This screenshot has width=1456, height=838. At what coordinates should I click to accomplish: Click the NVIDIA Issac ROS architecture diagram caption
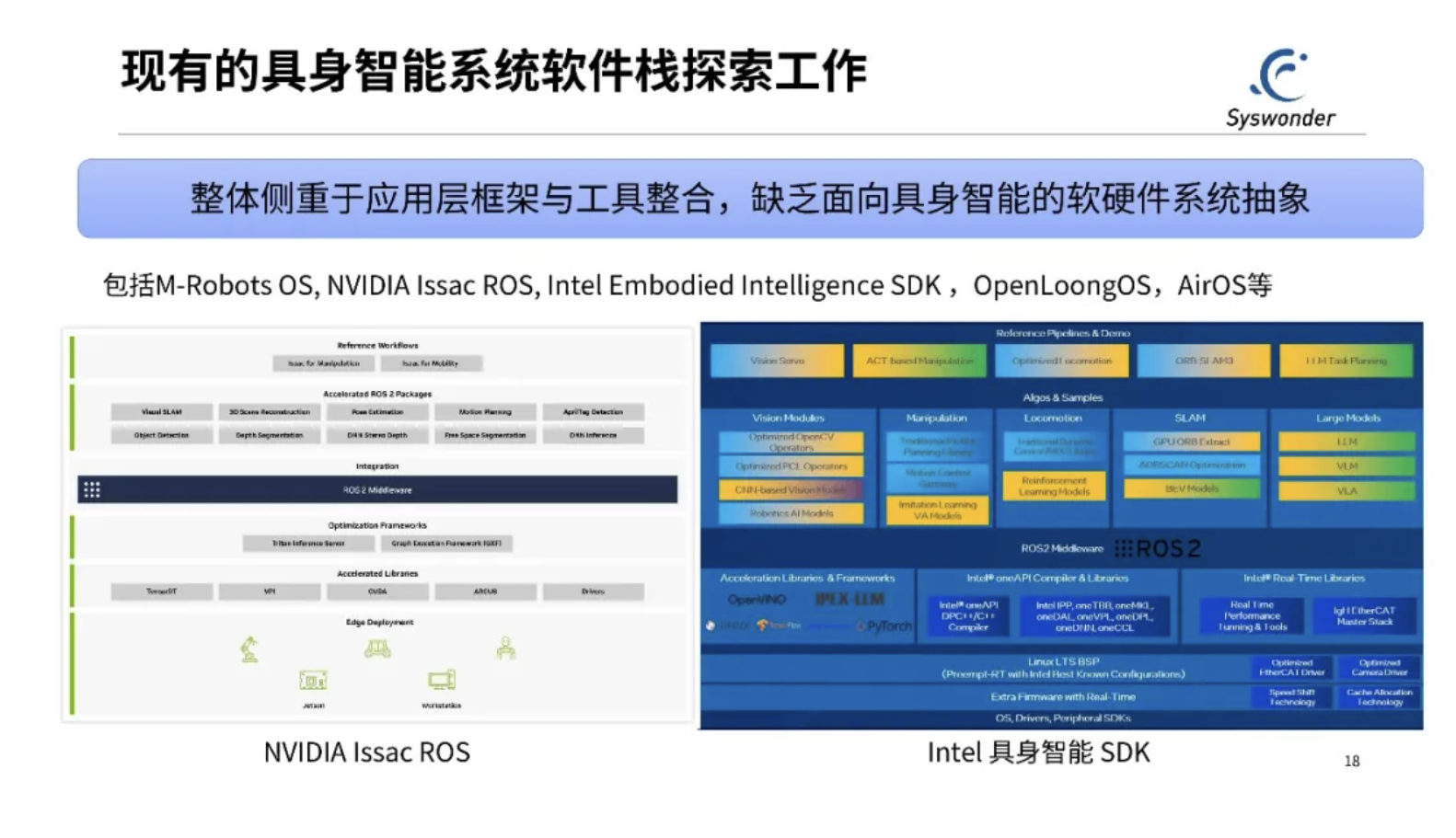coord(366,752)
